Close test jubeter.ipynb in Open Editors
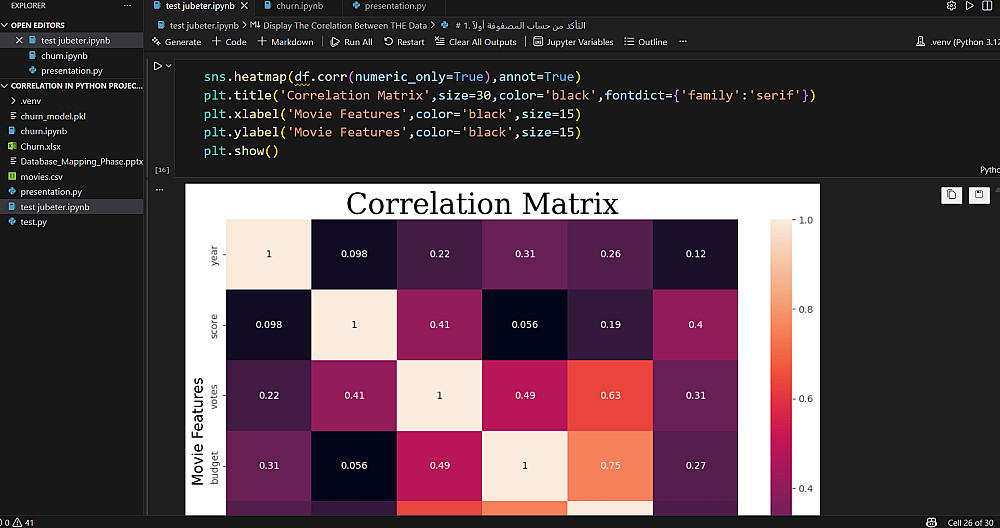 [19, 40]
